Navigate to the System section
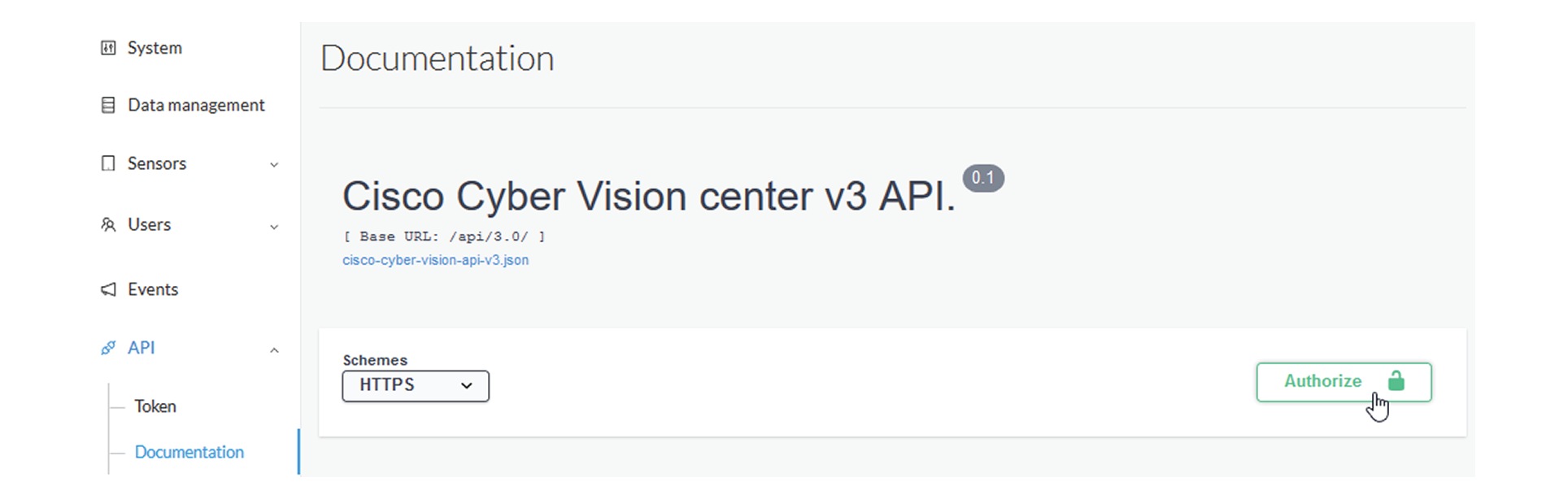 (154, 47)
